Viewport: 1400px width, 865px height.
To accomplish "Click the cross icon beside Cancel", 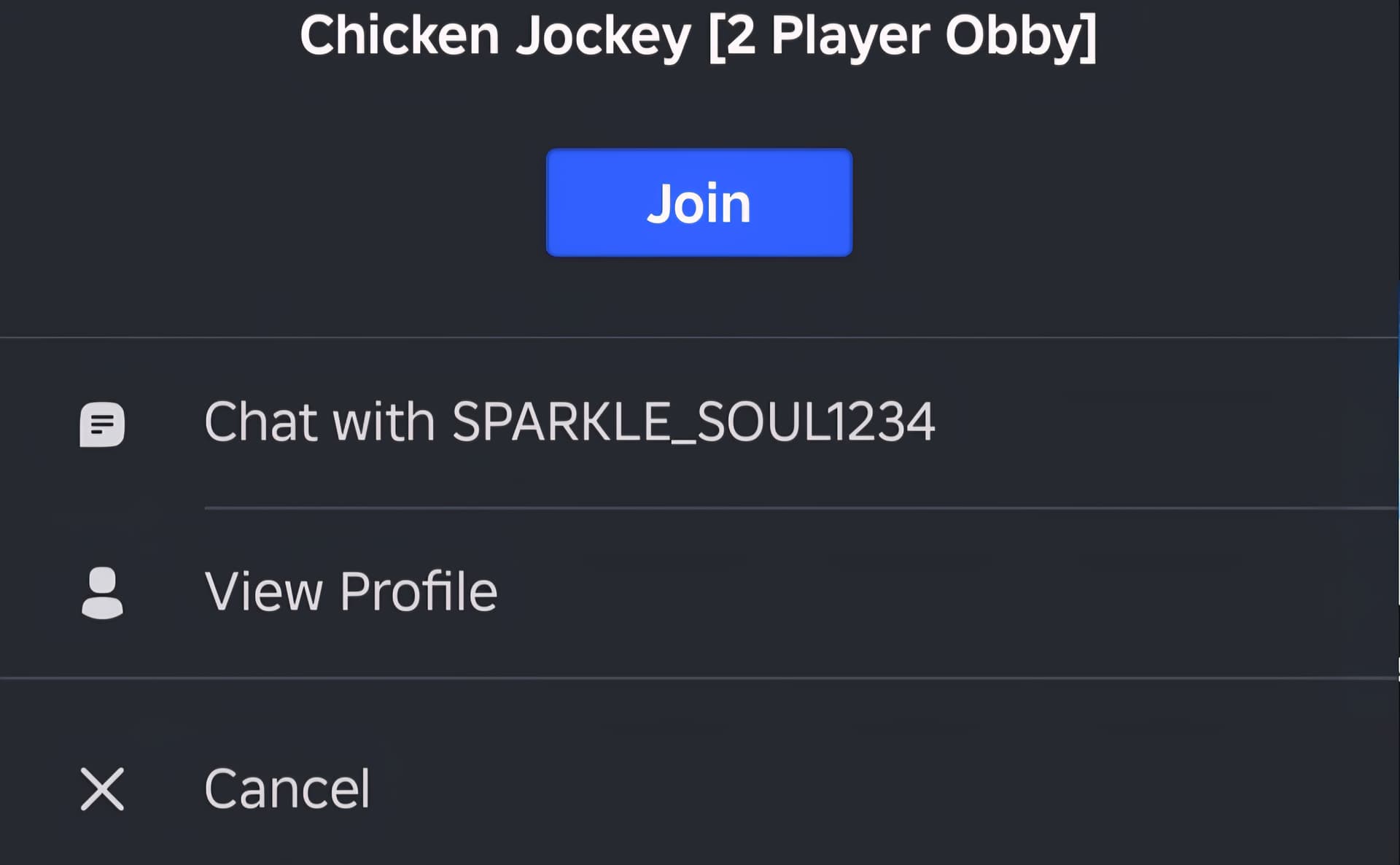I will pyautogui.click(x=102, y=788).
